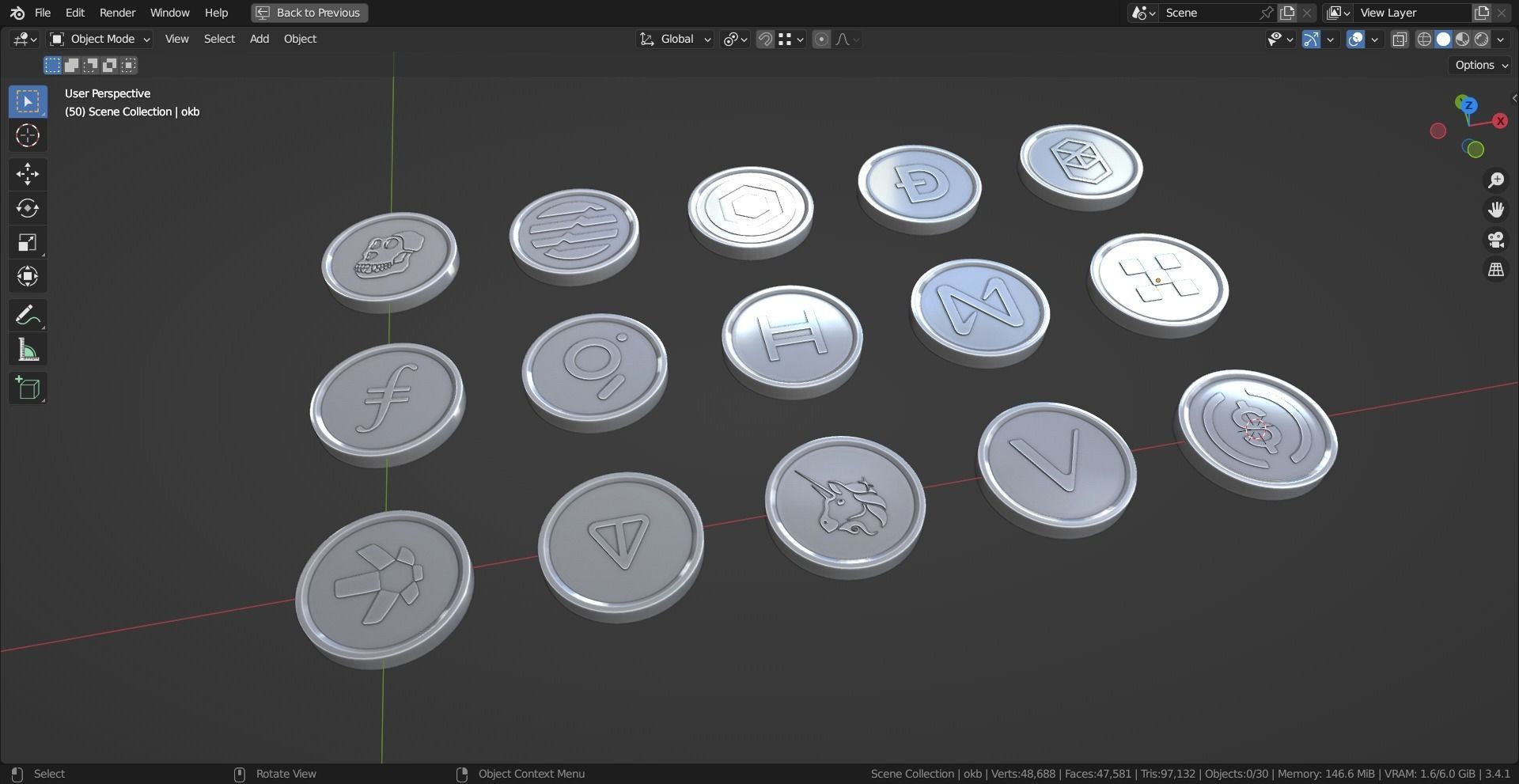Switch perspective/orthographic grid icon
This screenshot has width=1519, height=784.
tap(1495, 270)
